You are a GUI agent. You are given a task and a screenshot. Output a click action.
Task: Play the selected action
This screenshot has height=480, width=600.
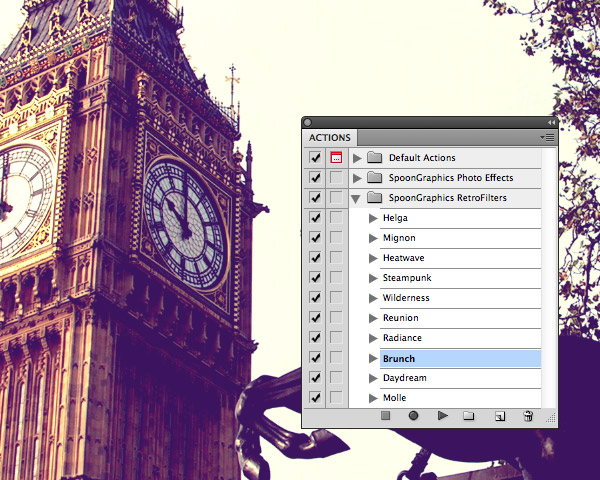[x=443, y=415]
